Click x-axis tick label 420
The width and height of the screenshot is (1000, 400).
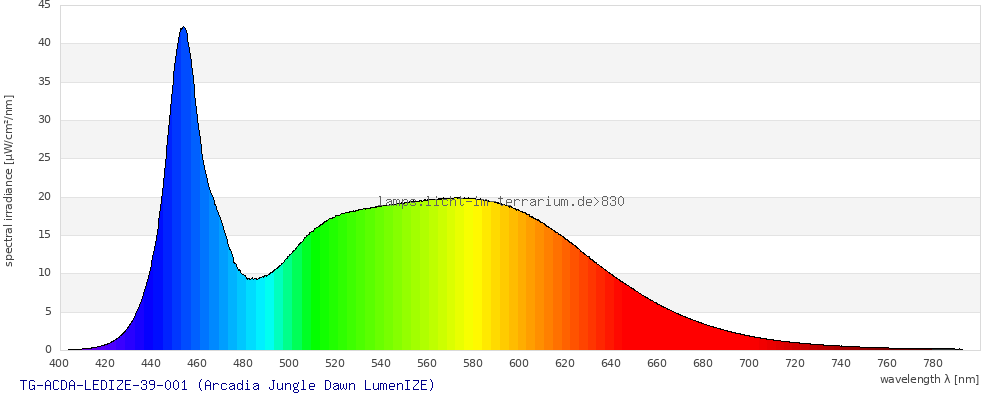click(105, 364)
